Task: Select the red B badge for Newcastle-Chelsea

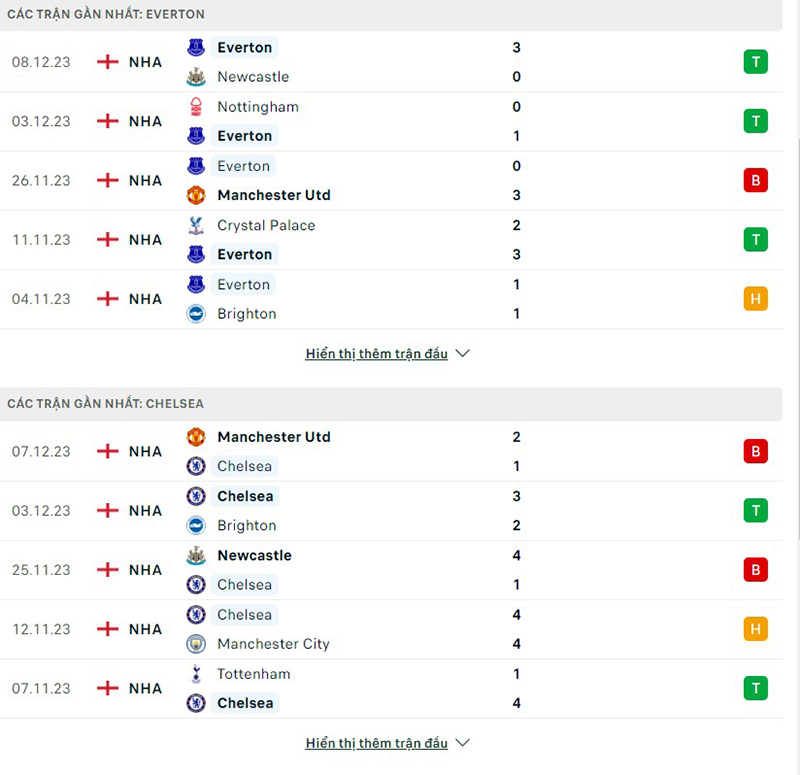Action: pos(755,570)
